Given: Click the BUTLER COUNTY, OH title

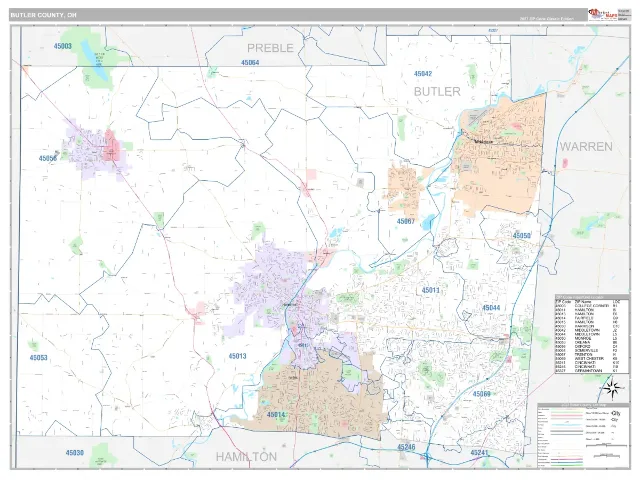Looking at the screenshot, I should 43,15.
